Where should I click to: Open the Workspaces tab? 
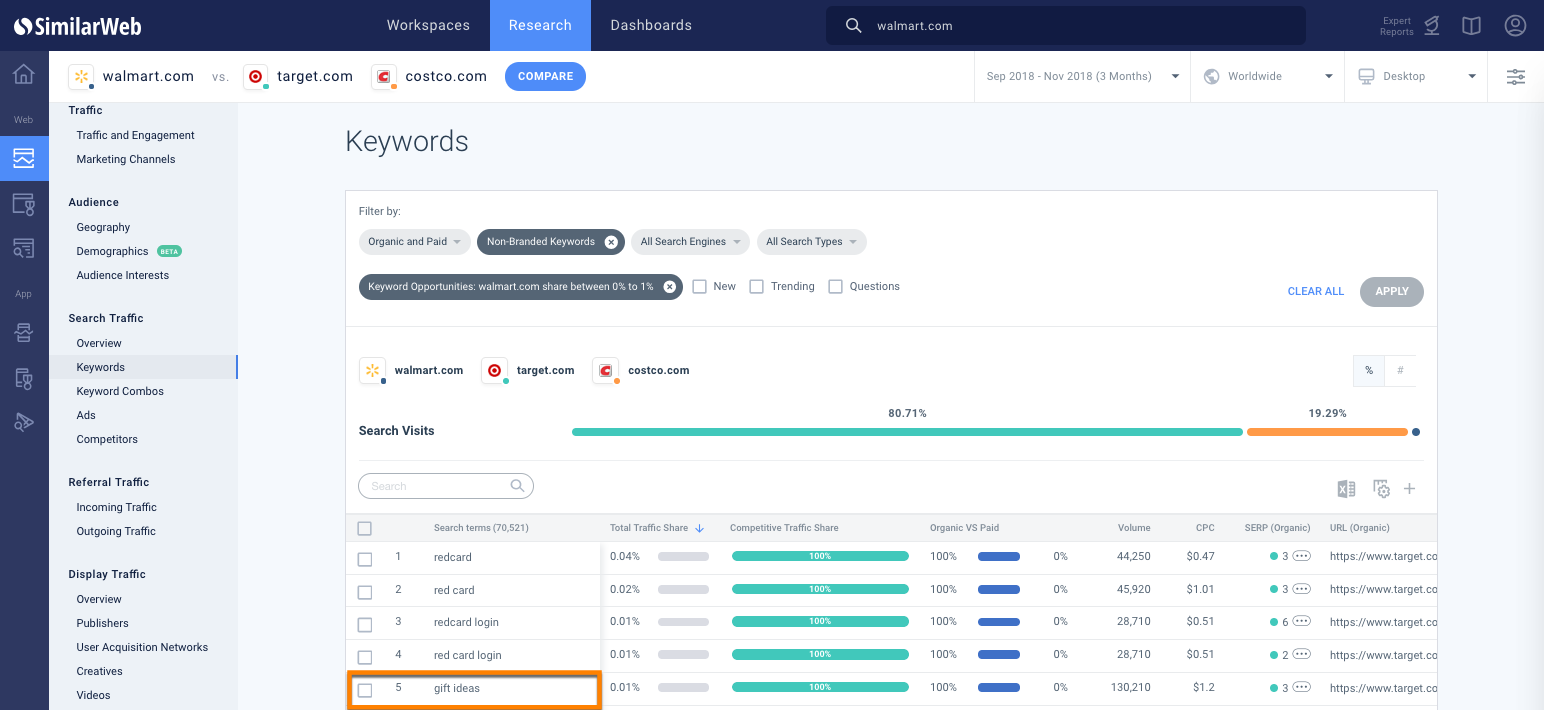(x=428, y=25)
